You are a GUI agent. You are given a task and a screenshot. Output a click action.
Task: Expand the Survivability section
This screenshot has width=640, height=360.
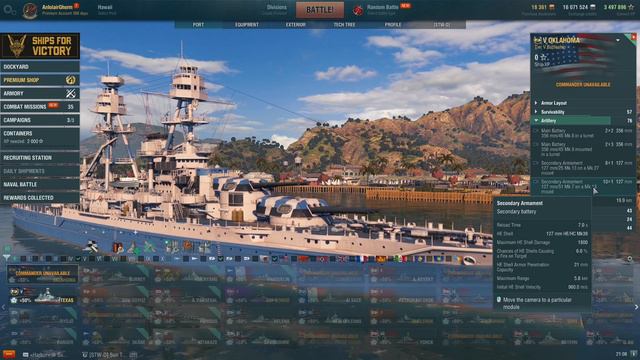tap(583, 112)
